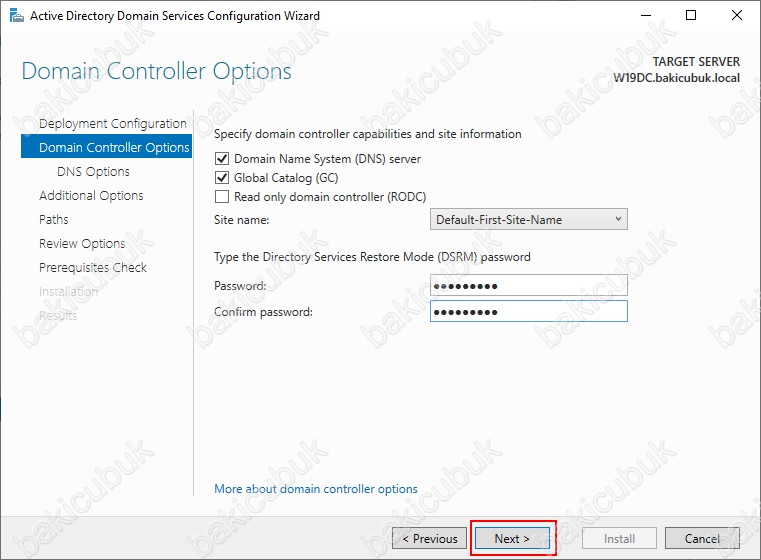761x560 pixels.
Task: Cancel the configuration wizard
Action: tap(702, 538)
